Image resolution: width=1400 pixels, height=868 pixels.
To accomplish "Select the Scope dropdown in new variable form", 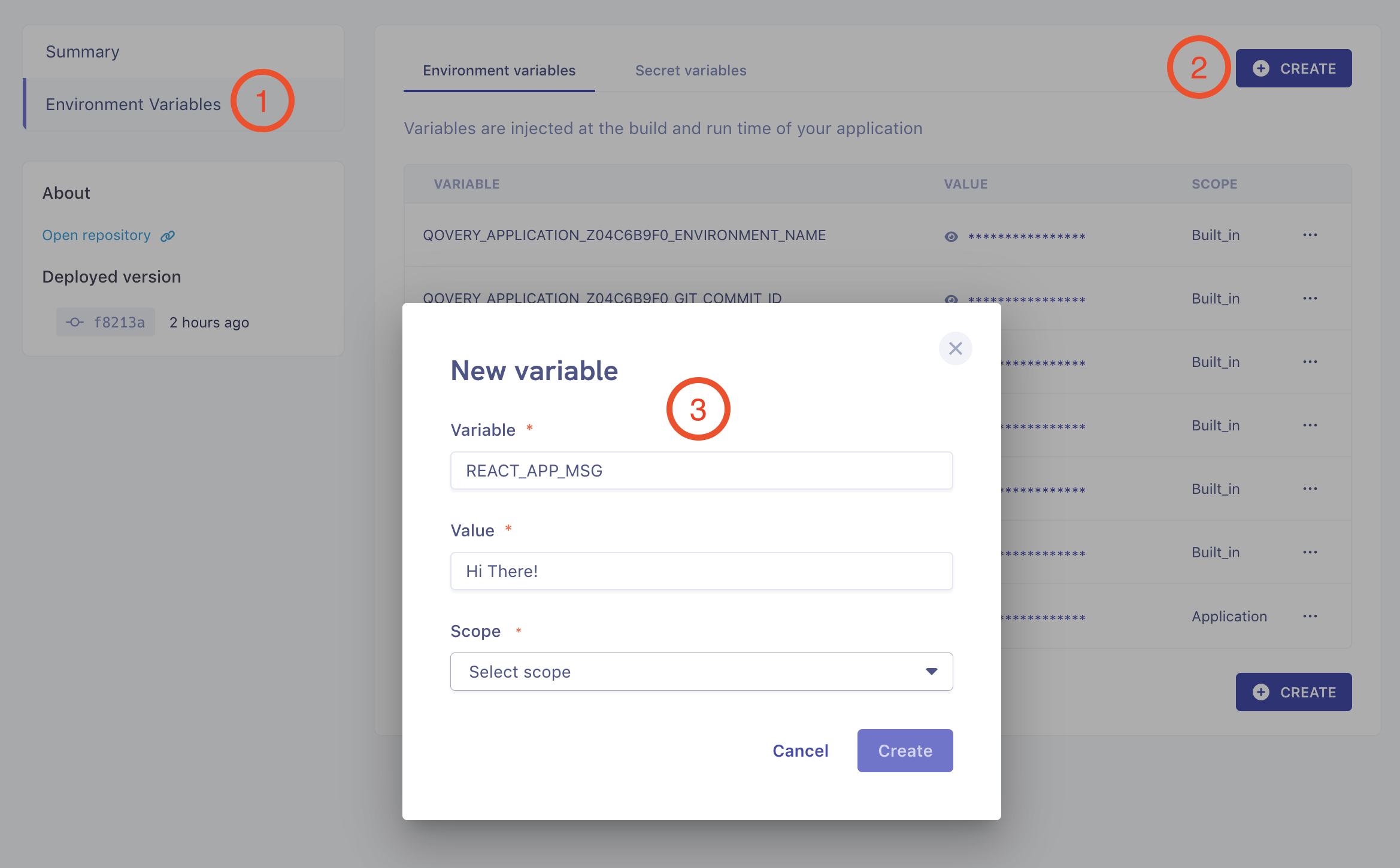I will tap(700, 671).
